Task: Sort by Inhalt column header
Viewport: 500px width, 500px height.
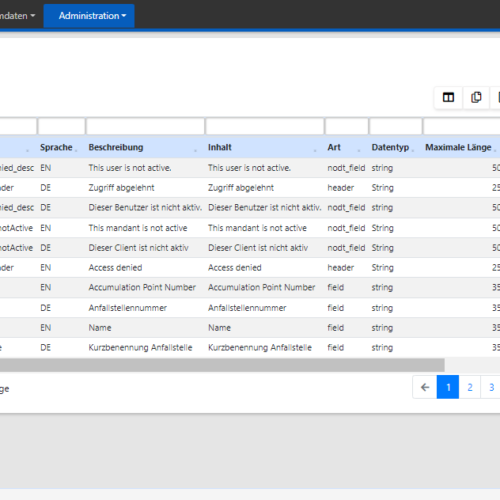Action: point(220,147)
